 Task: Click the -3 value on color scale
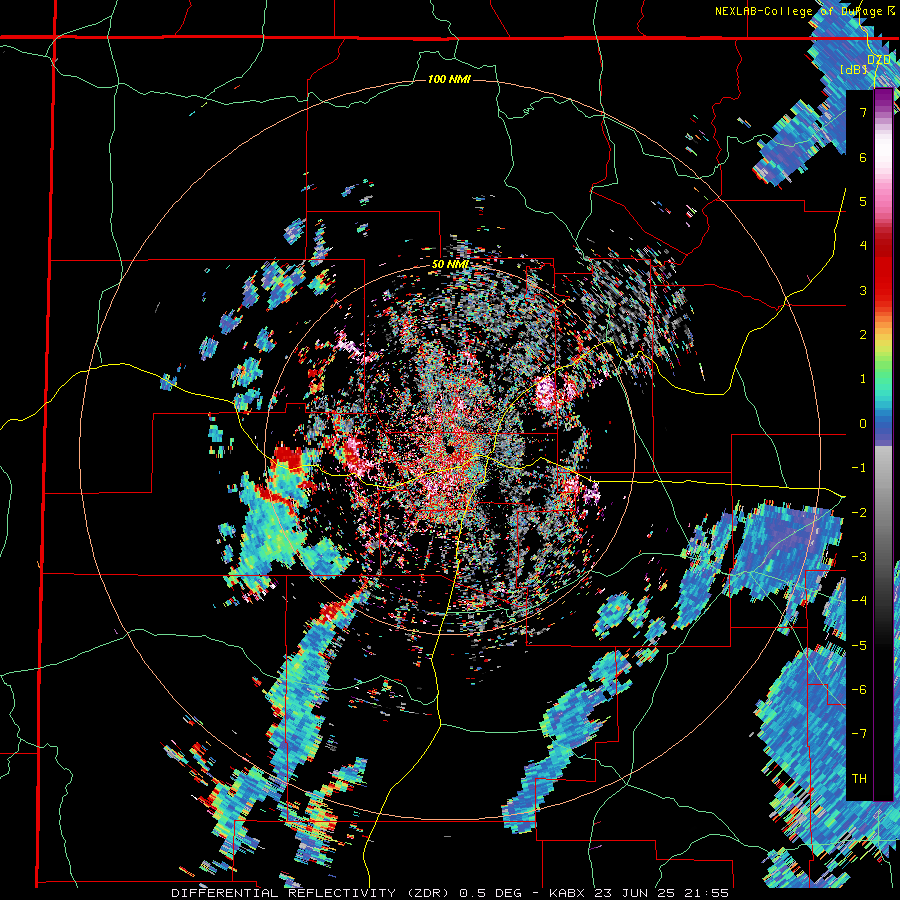tap(859, 557)
